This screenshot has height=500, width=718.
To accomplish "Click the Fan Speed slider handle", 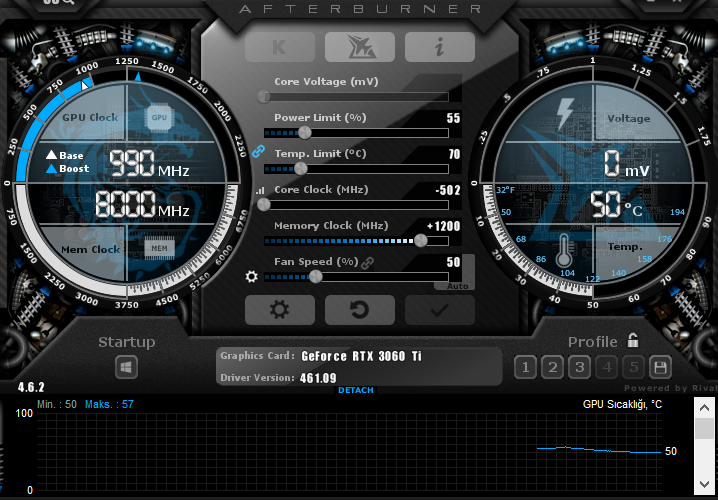I will tap(315, 277).
